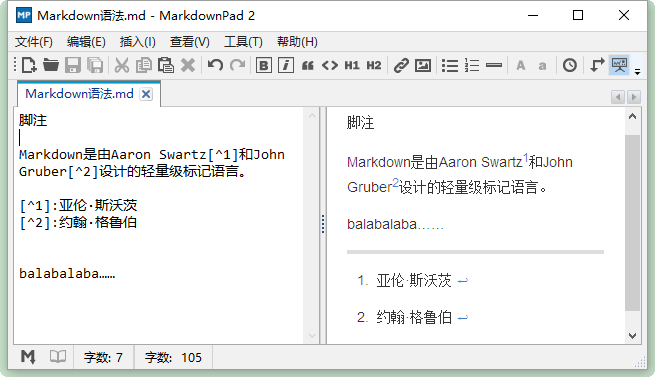
Task: Click return arrow after 约翰·格鲁伯 footnote
Action: coord(462,318)
